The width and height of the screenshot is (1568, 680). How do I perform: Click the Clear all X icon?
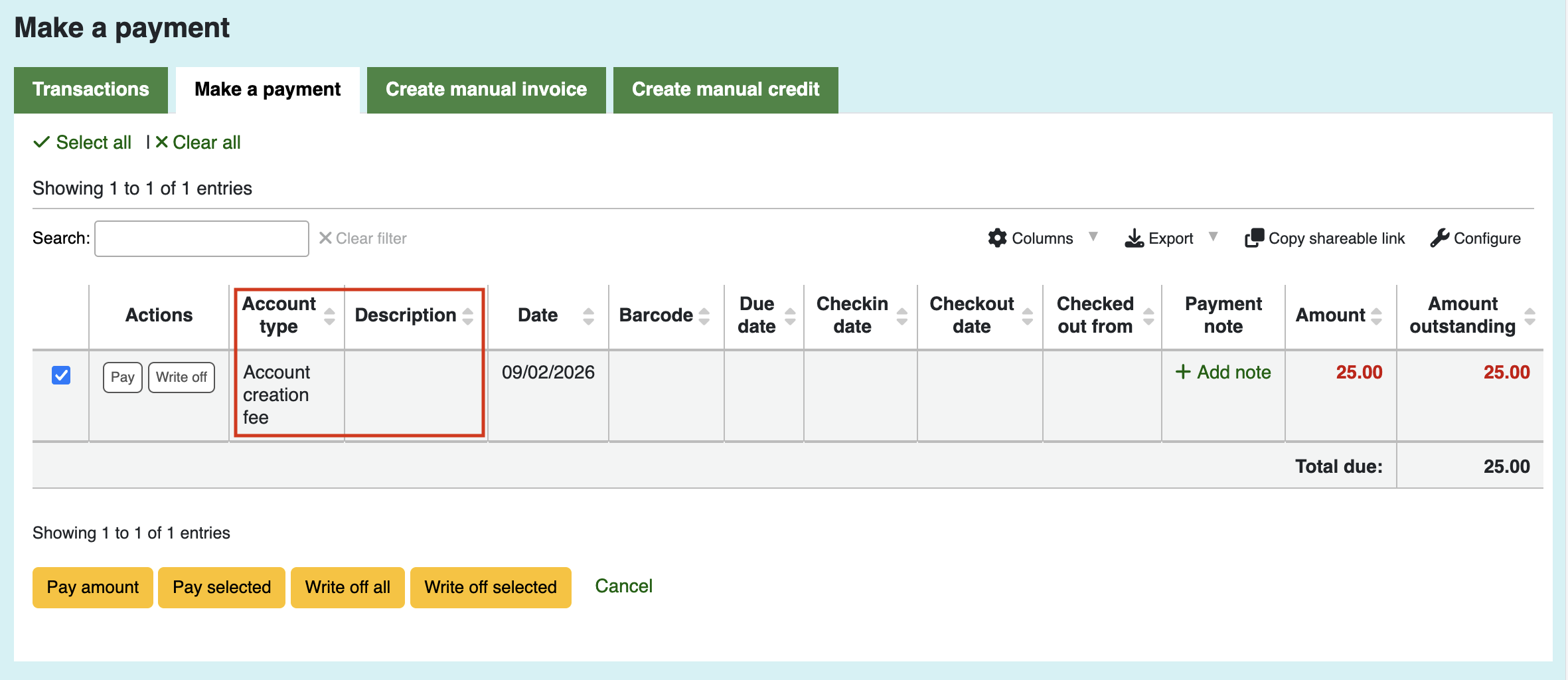click(x=161, y=142)
